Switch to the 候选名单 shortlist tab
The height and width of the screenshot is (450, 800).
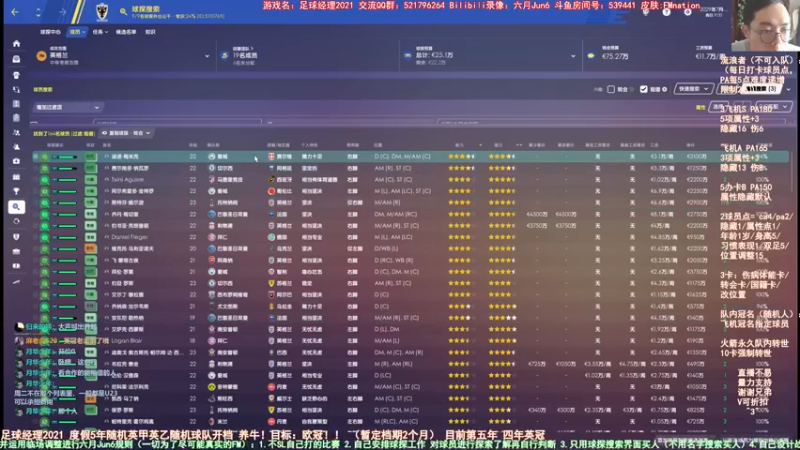(x=126, y=32)
